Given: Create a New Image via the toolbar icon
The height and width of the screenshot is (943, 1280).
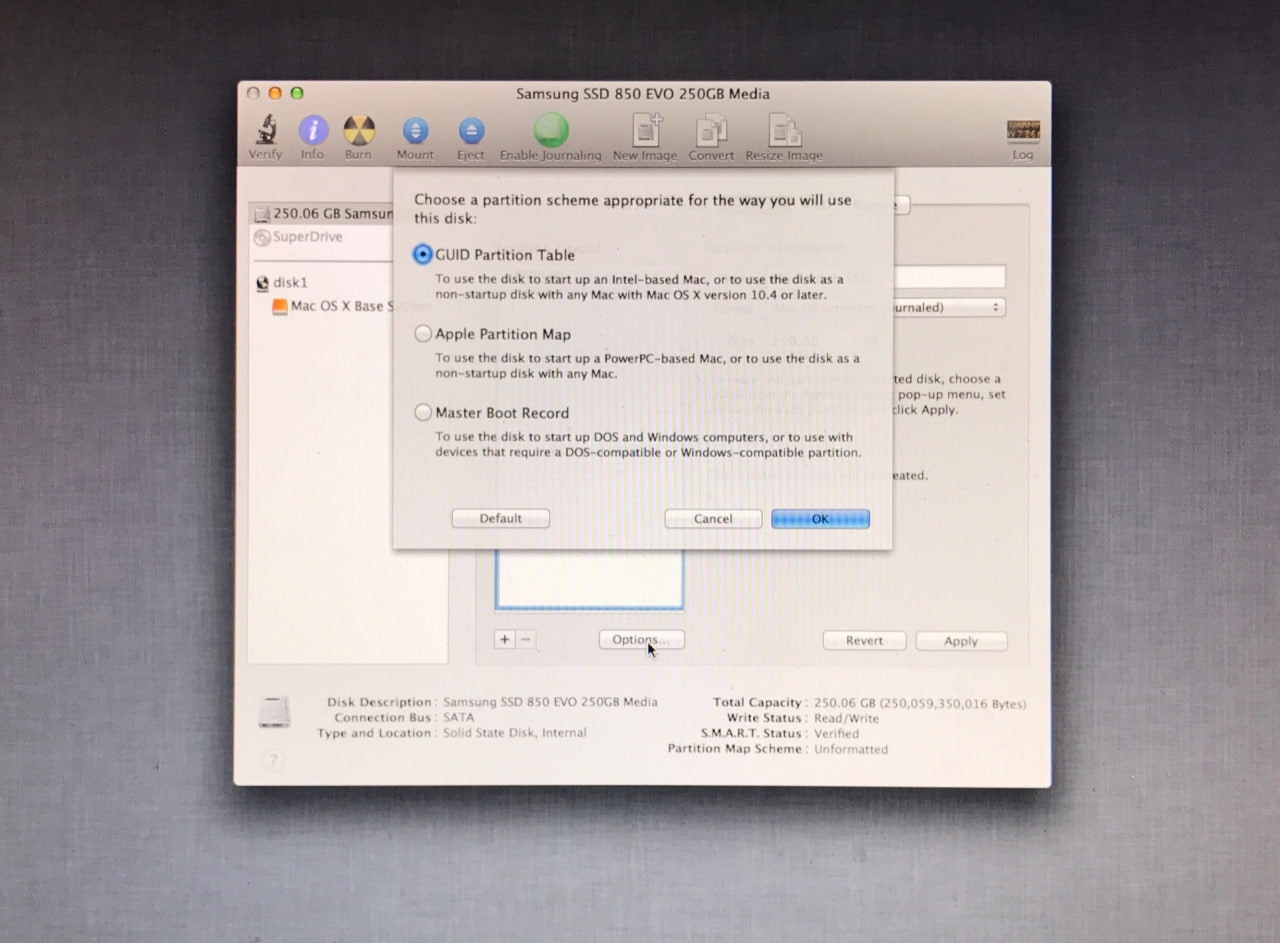Looking at the screenshot, I should (644, 131).
